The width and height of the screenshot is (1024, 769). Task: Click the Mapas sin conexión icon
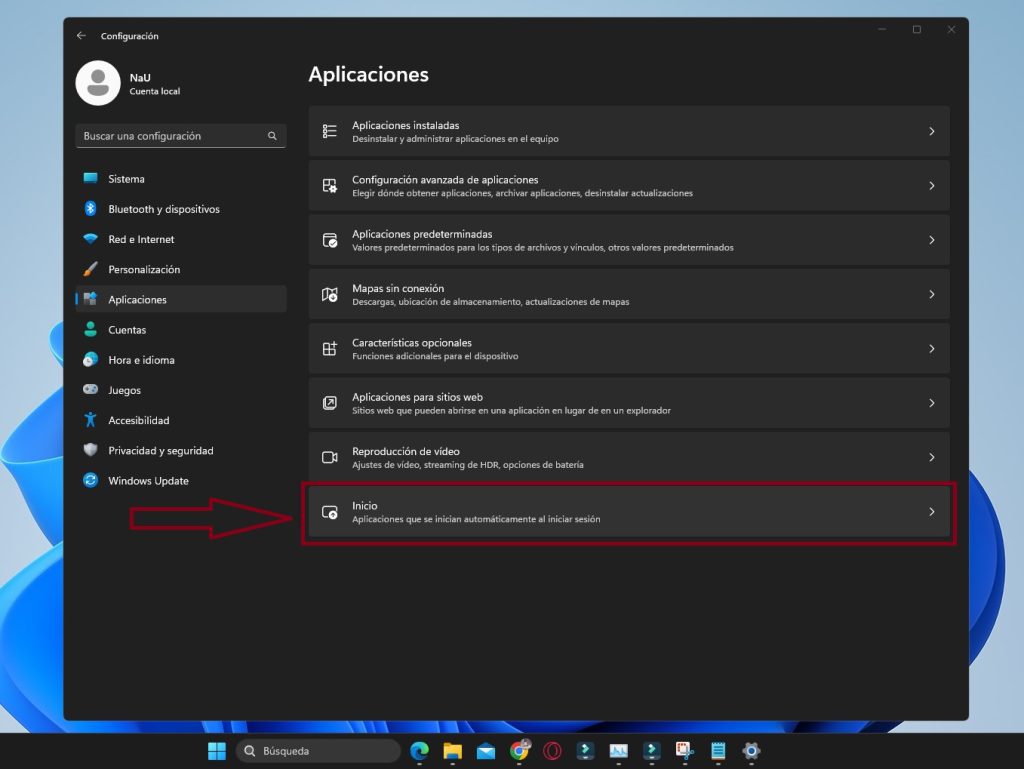click(x=329, y=294)
